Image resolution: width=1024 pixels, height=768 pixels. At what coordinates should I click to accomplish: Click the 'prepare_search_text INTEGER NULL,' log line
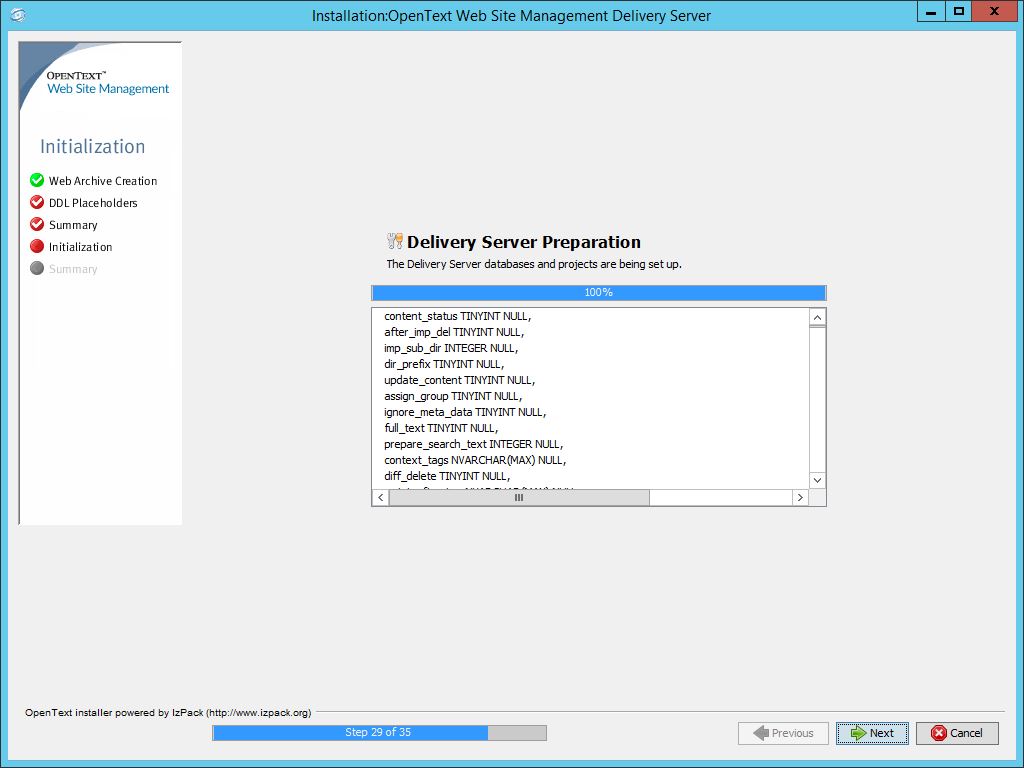coord(473,444)
